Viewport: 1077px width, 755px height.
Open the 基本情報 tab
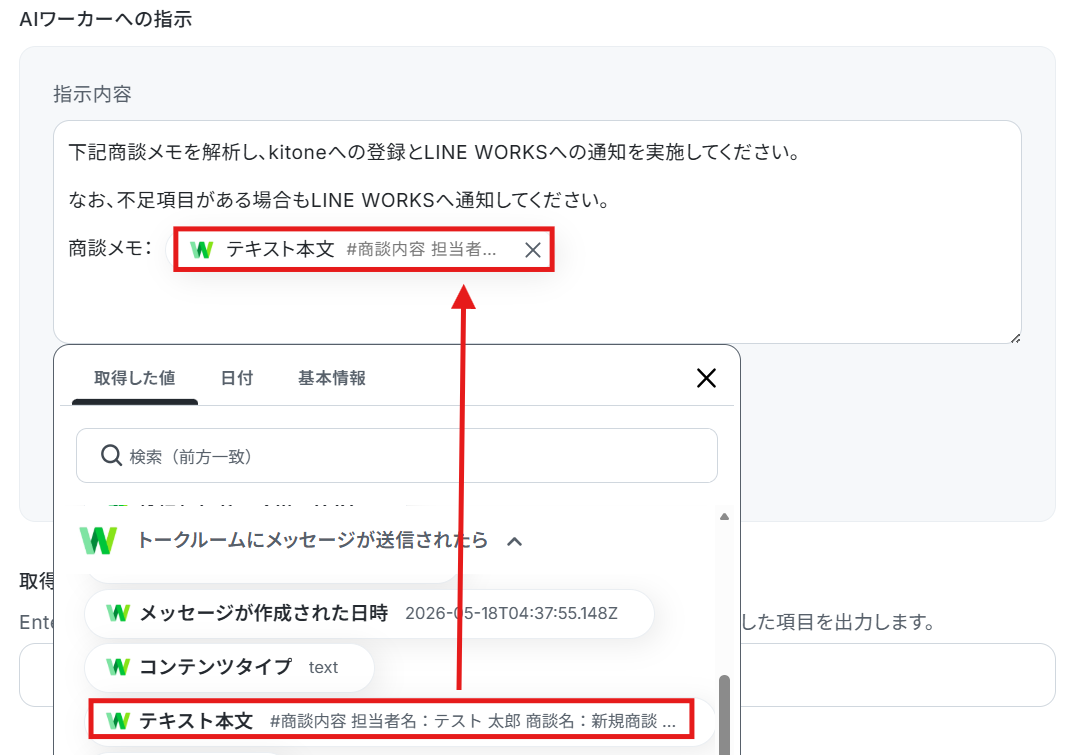click(332, 379)
